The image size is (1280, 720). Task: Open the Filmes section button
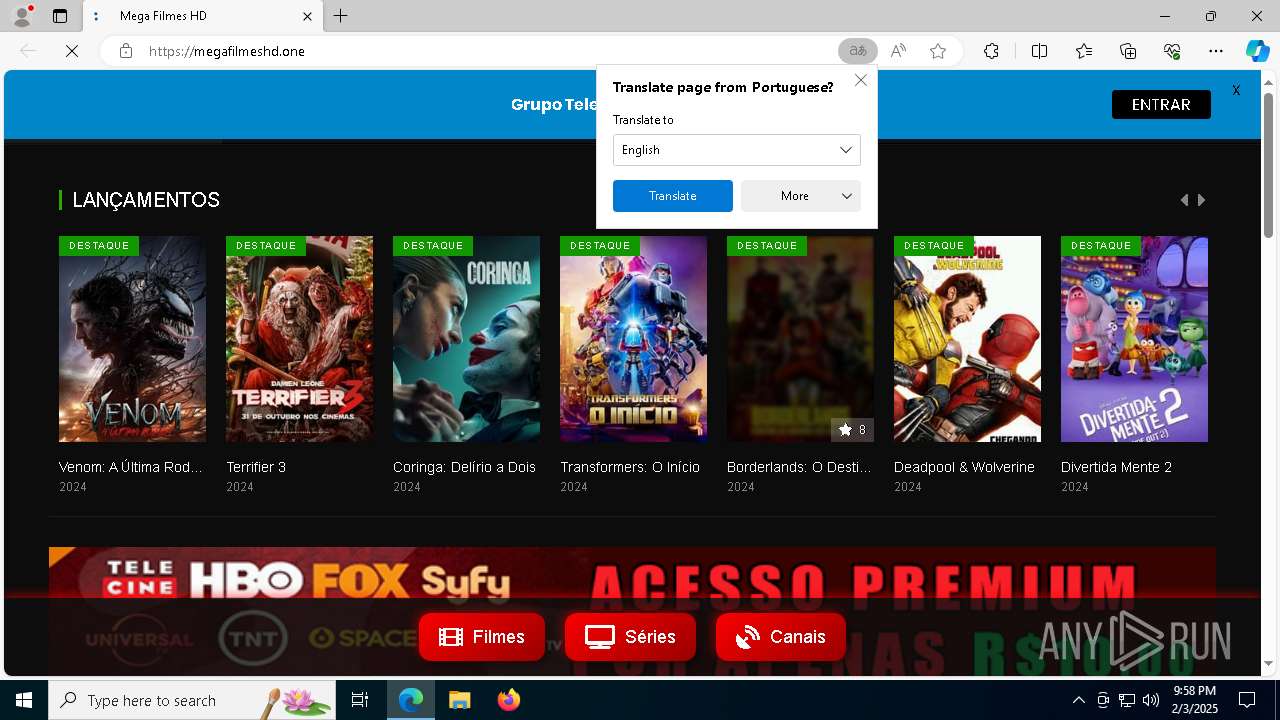tap(482, 637)
